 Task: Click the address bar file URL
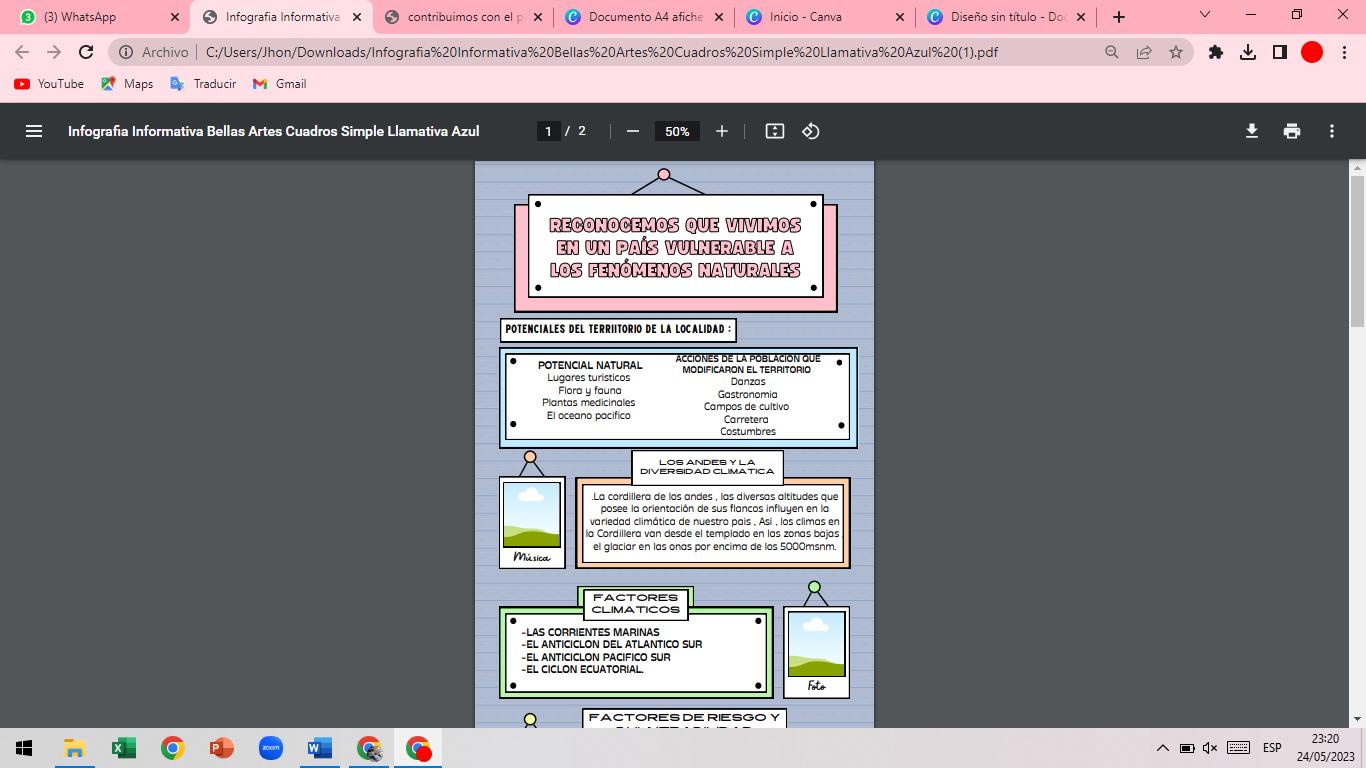[x=602, y=52]
